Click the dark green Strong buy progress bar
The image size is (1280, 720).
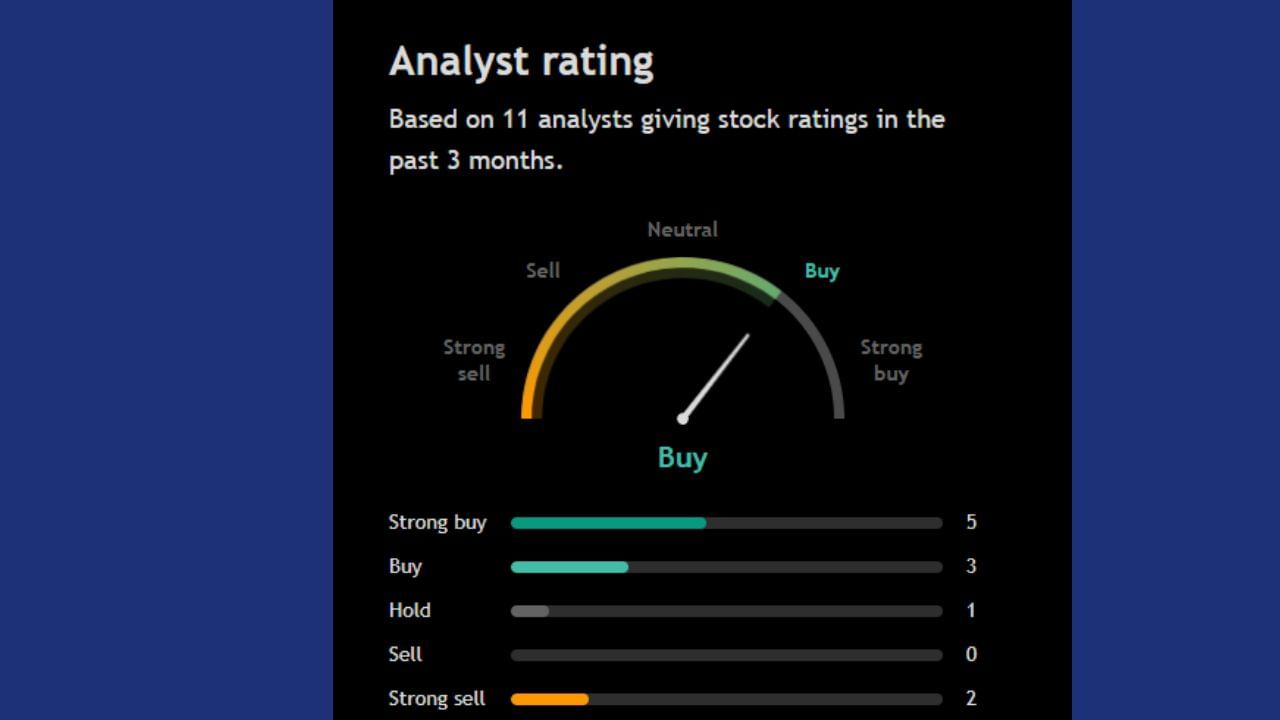click(608, 523)
